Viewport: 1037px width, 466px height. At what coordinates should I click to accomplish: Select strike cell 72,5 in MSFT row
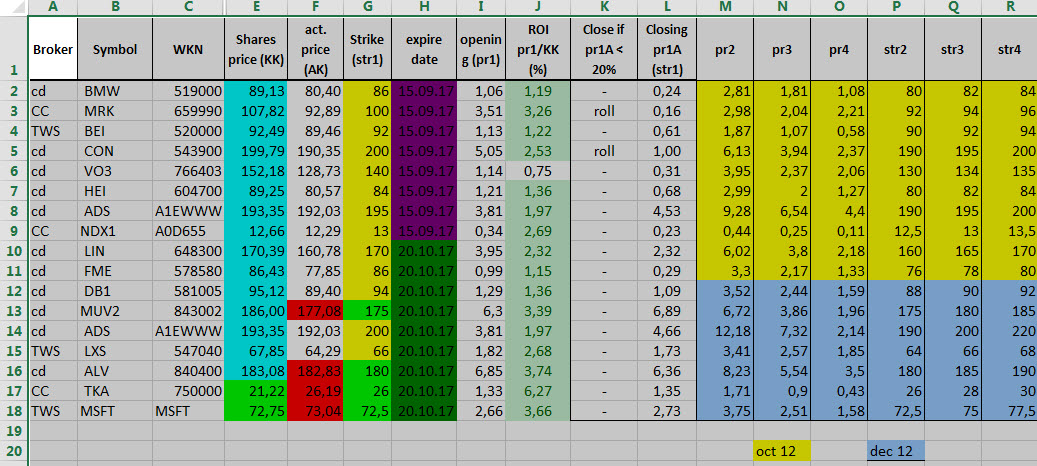367,410
